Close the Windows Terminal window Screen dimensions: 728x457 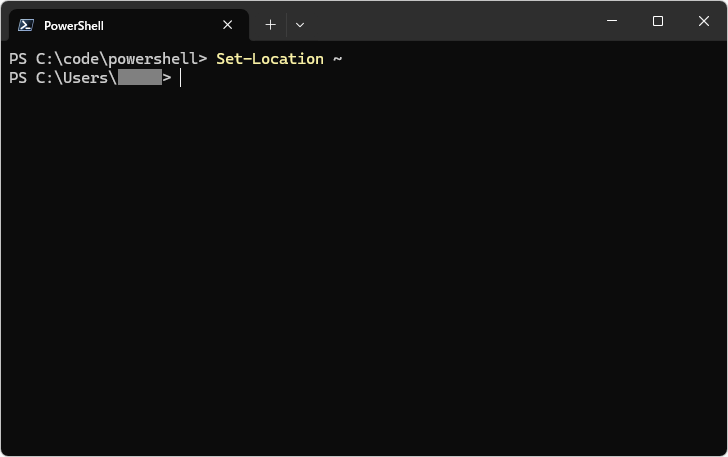coord(703,22)
